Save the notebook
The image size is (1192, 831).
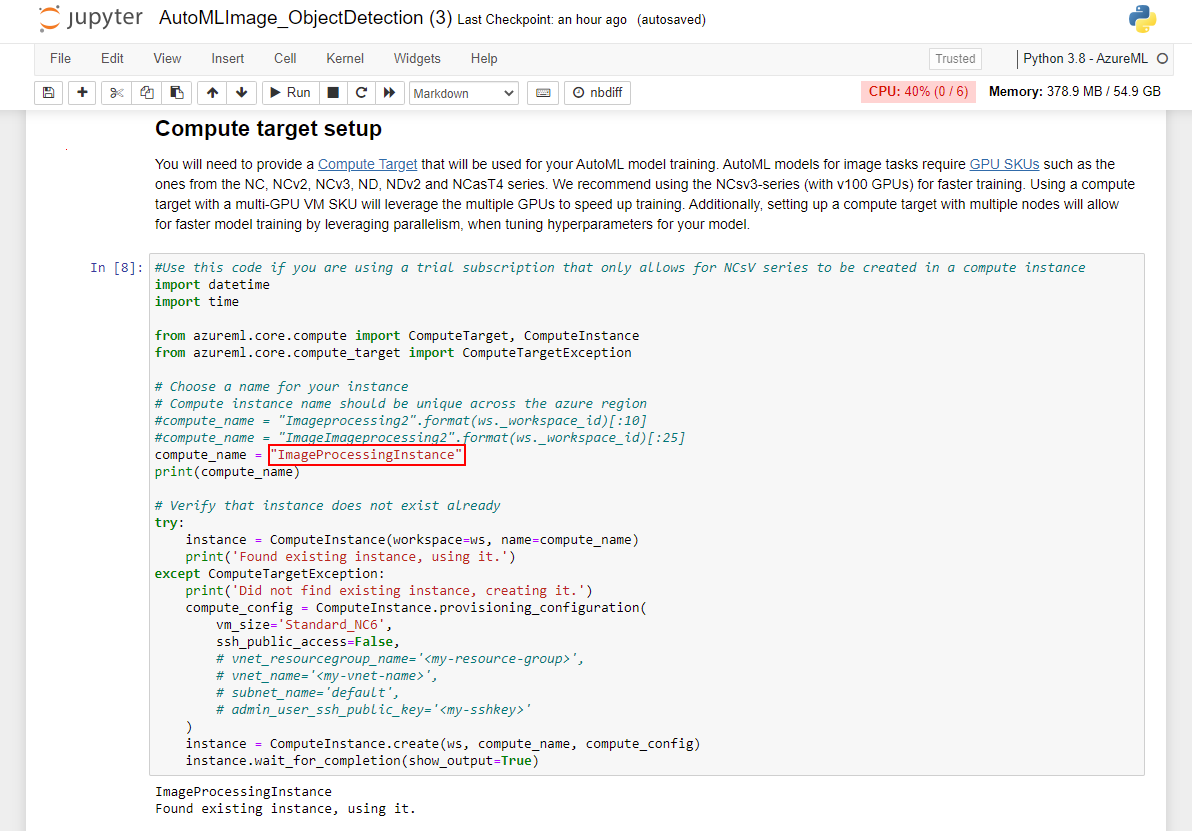pyautogui.click(x=48, y=92)
